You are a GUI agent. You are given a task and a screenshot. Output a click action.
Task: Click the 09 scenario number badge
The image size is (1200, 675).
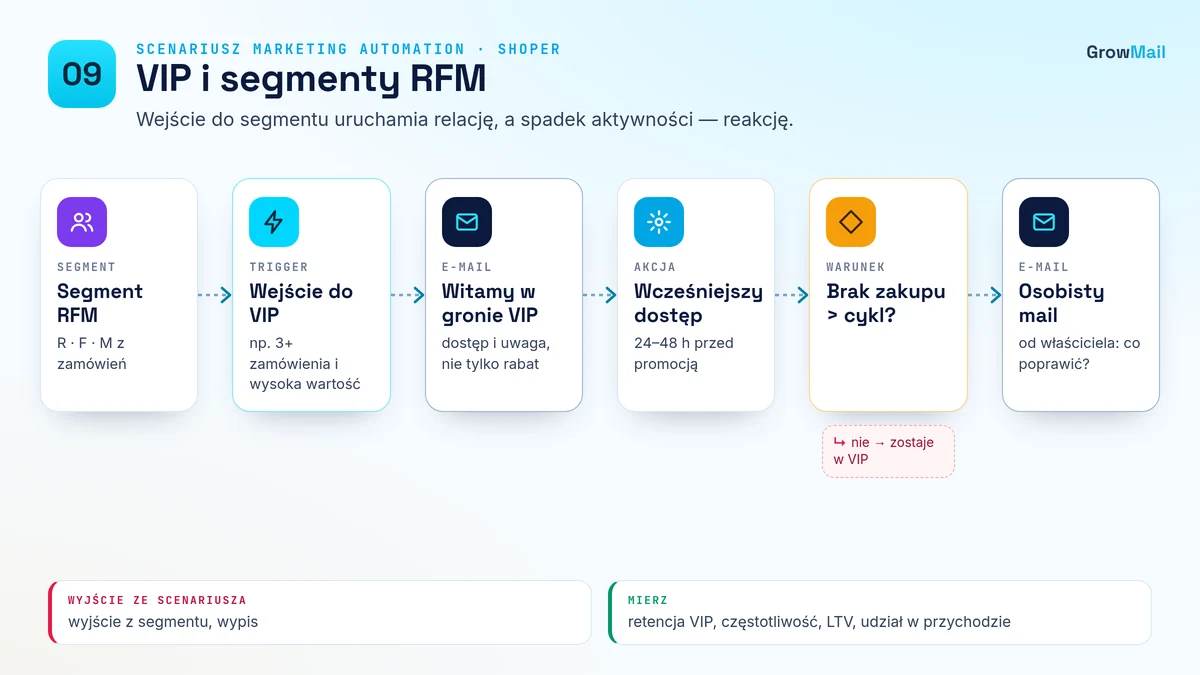82,74
